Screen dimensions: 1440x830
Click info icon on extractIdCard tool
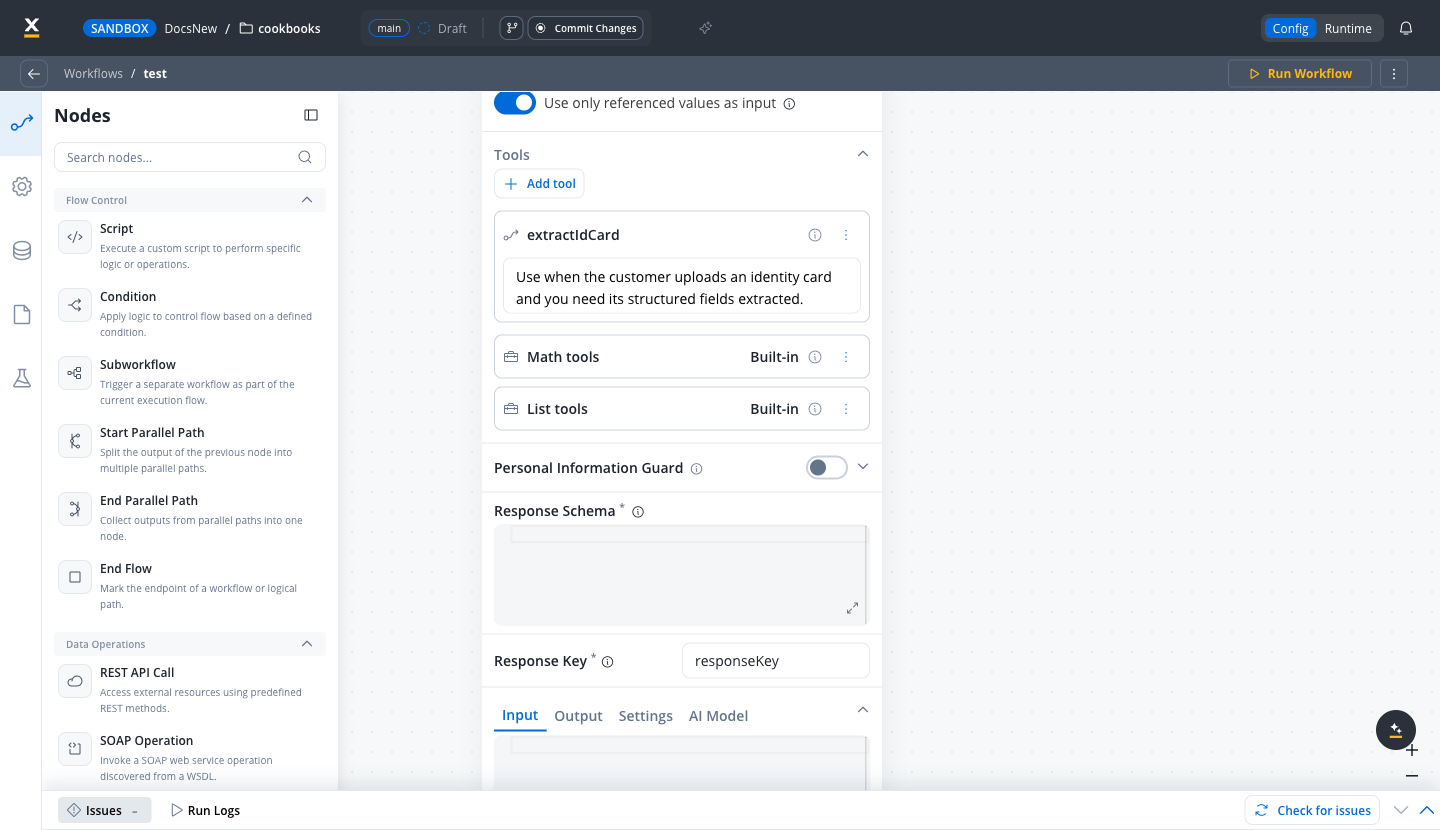point(815,235)
